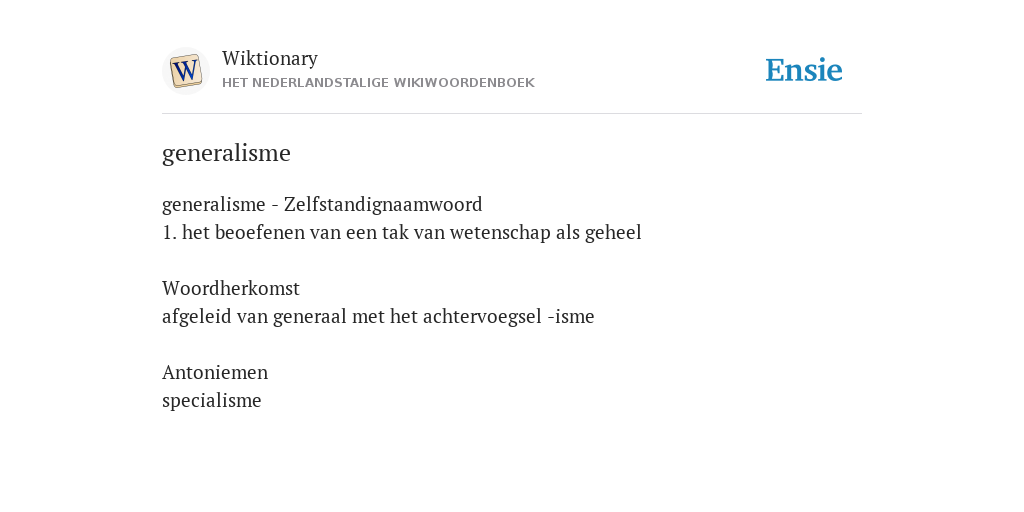The width and height of the screenshot is (1024, 512).
Task: Click the generalisme heading
Action: click(x=226, y=153)
